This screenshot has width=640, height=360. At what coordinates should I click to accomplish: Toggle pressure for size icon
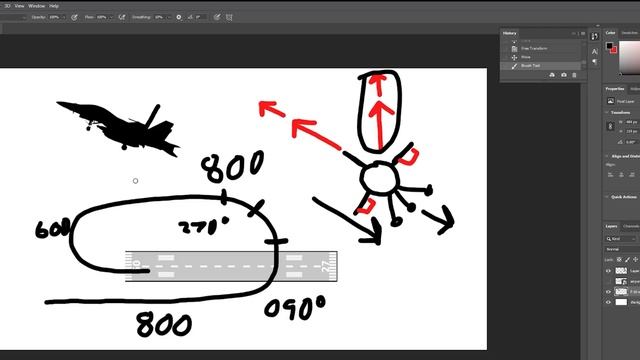click(x=217, y=17)
